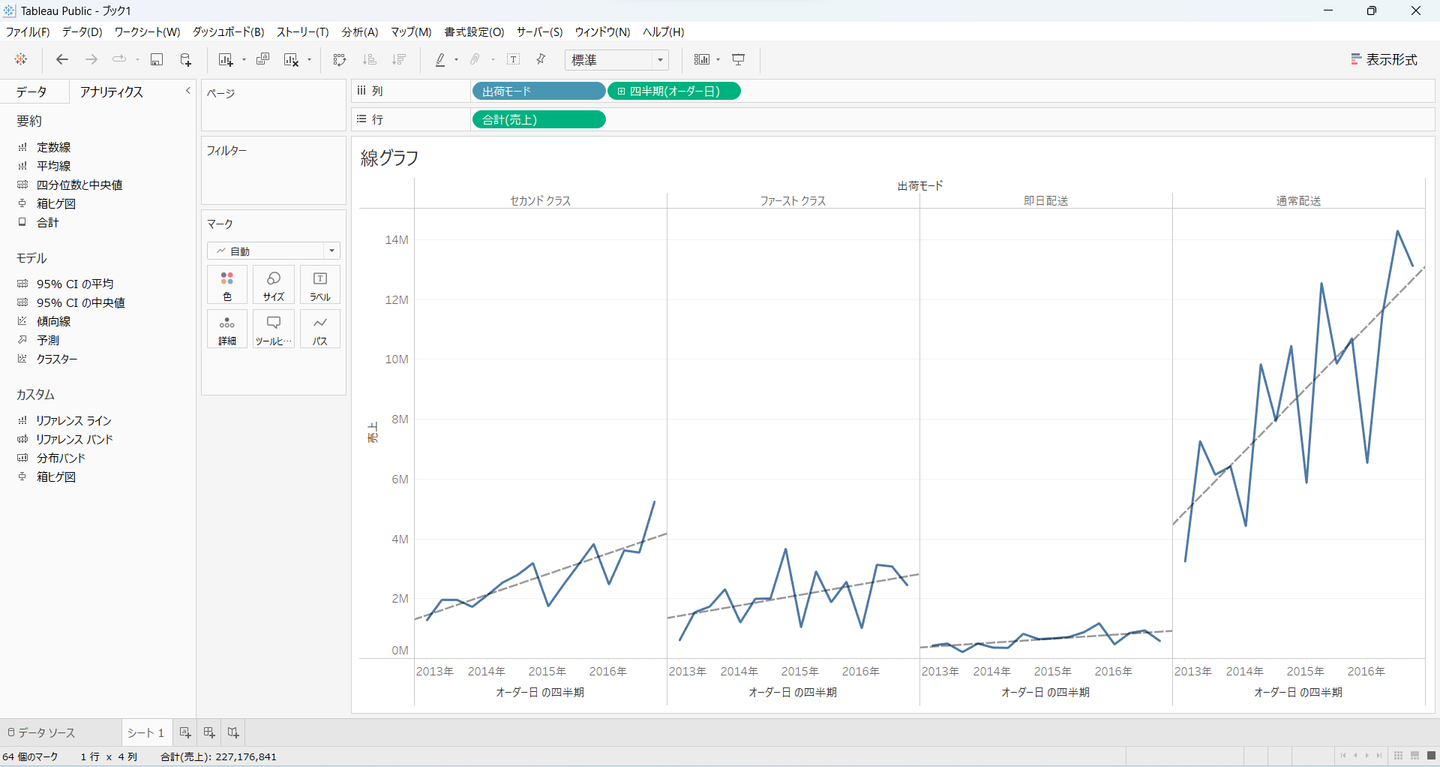Click the save disk icon in toolbar

157,60
